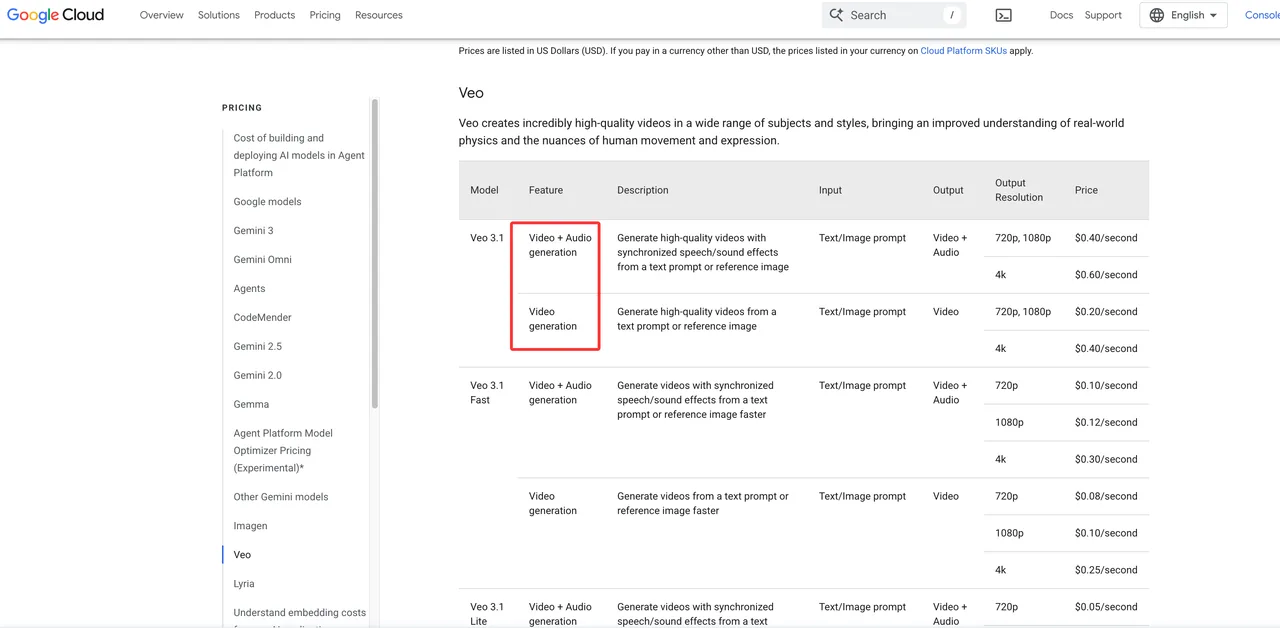This screenshot has height=628, width=1280.
Task: Open the Google Cloud logo home link
Action: coord(55,15)
